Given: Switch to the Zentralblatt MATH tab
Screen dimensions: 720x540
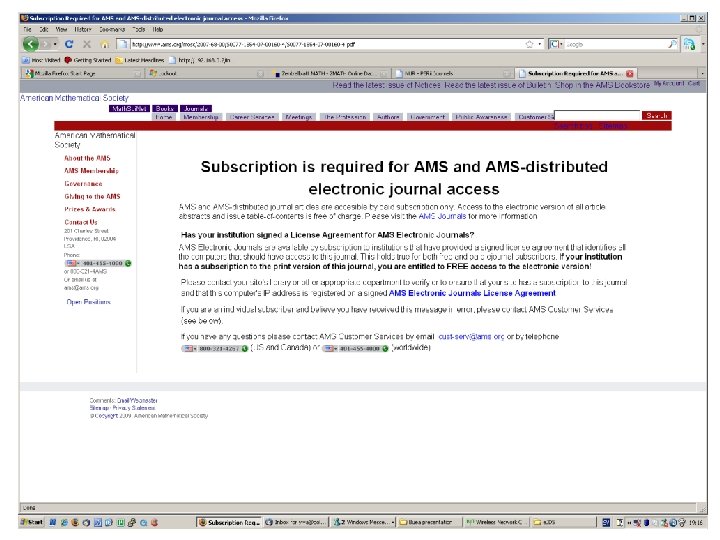Looking at the screenshot, I should (330, 73).
